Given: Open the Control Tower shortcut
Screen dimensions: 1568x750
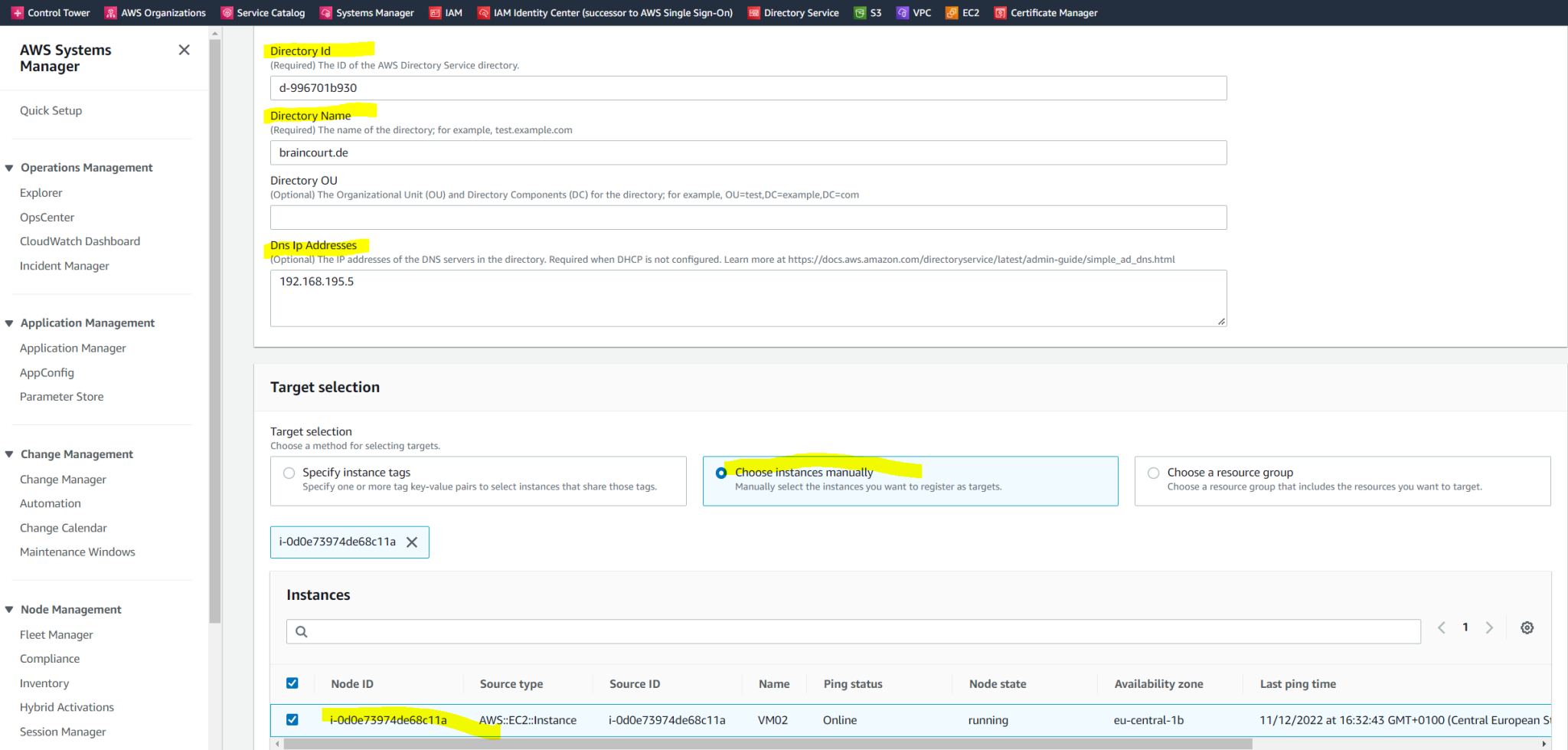Looking at the screenshot, I should point(51,12).
